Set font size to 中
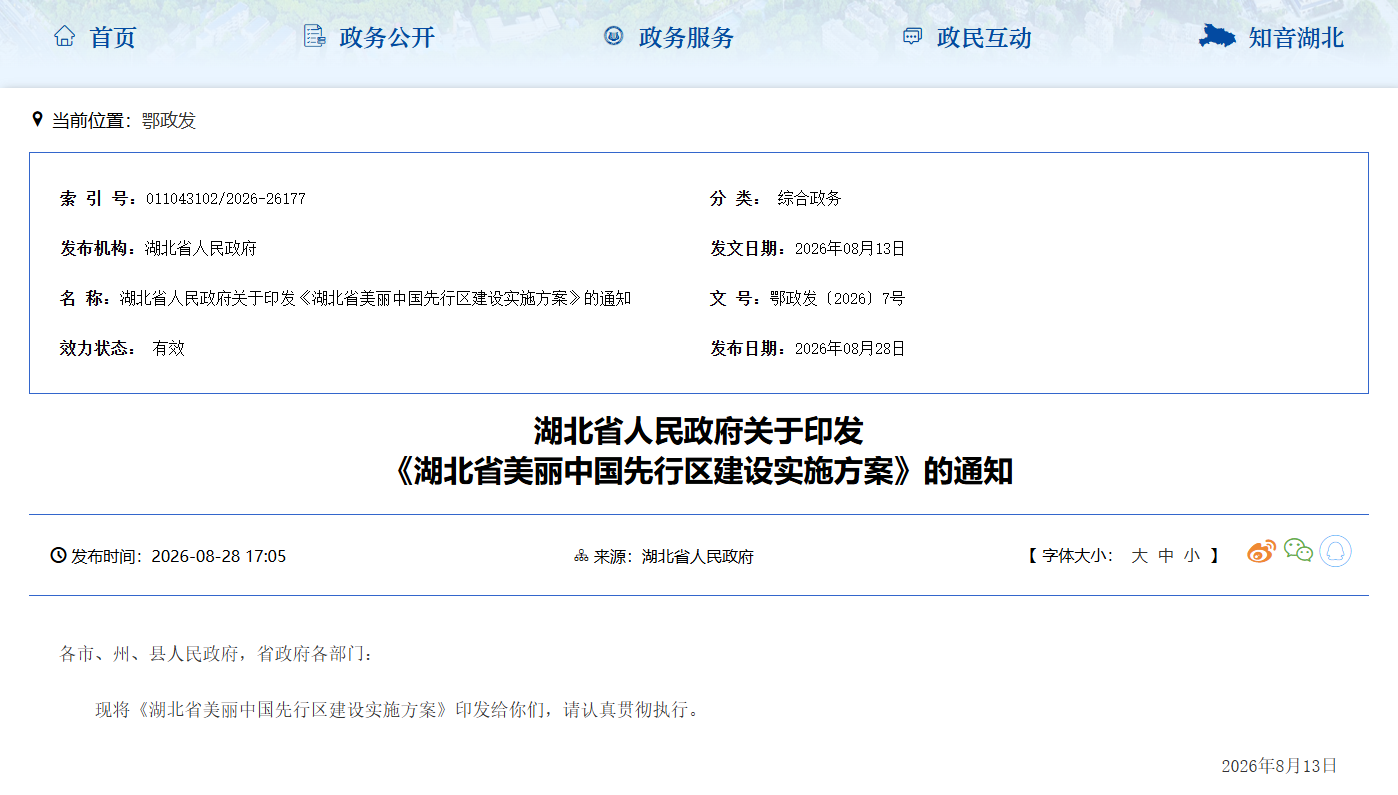Screen dimensions: 1398x795 coord(1166,556)
